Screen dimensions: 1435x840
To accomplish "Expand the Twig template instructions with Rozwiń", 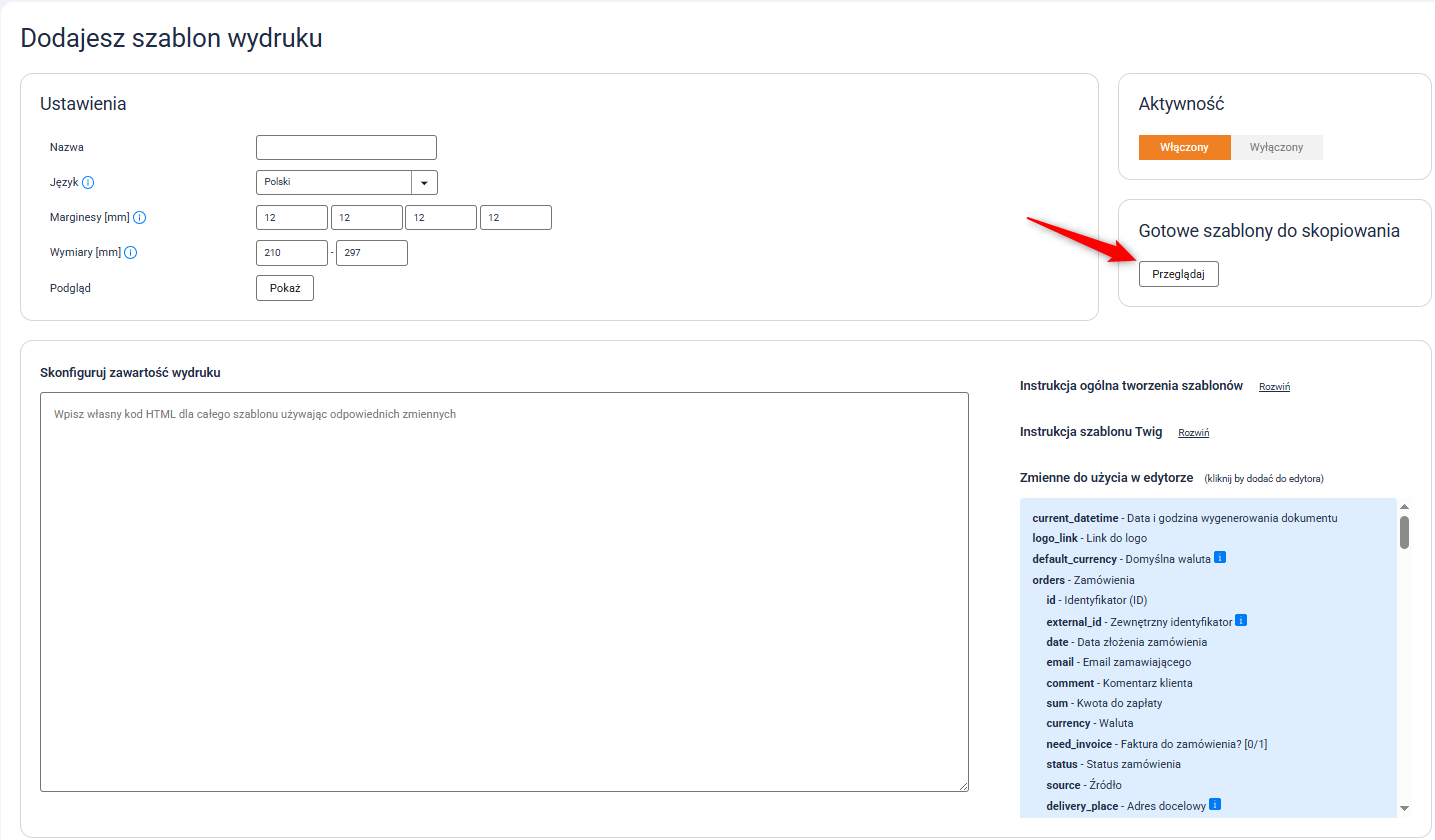I will 1194,433.
